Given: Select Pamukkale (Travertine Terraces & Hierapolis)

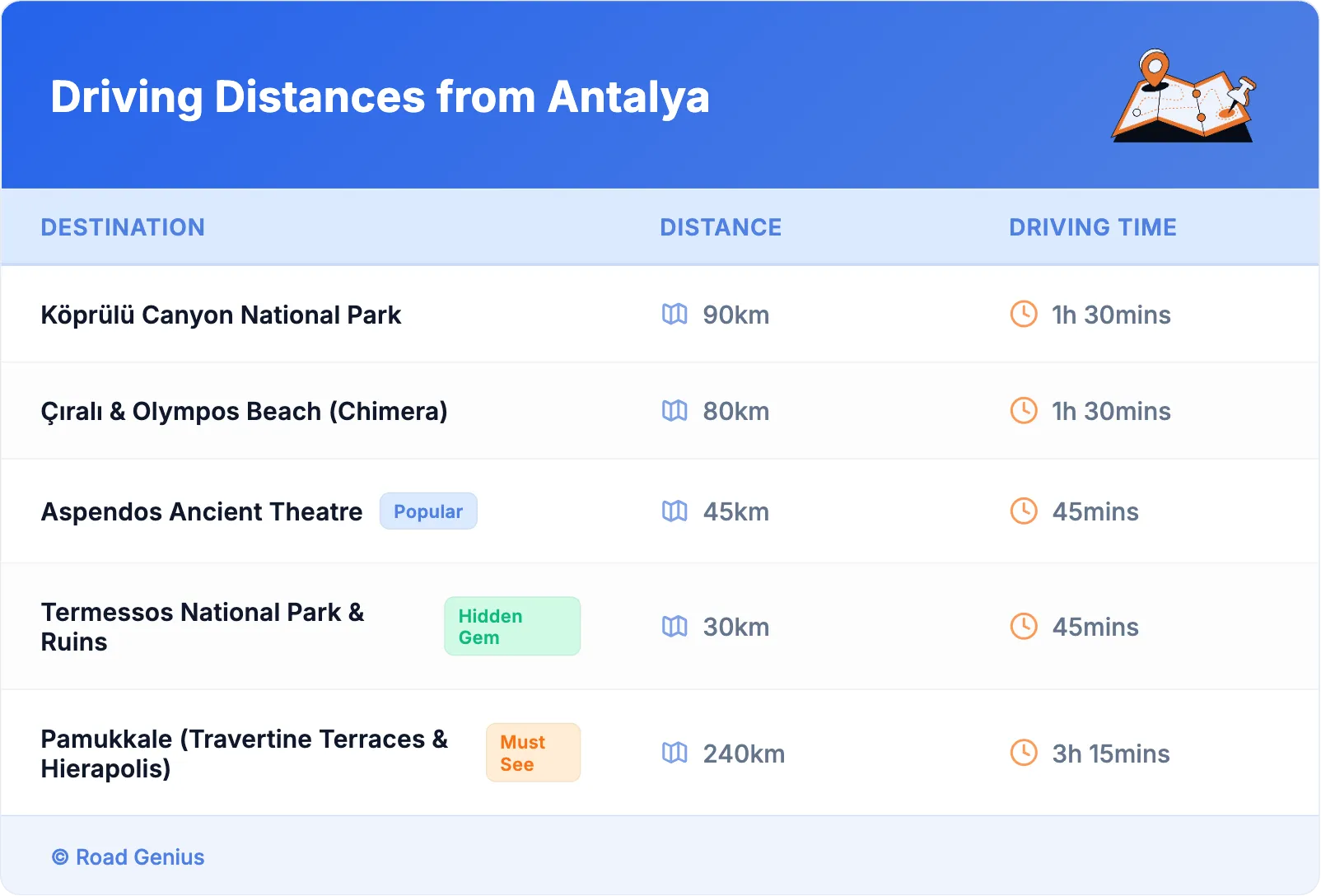Looking at the screenshot, I should pos(245,754).
